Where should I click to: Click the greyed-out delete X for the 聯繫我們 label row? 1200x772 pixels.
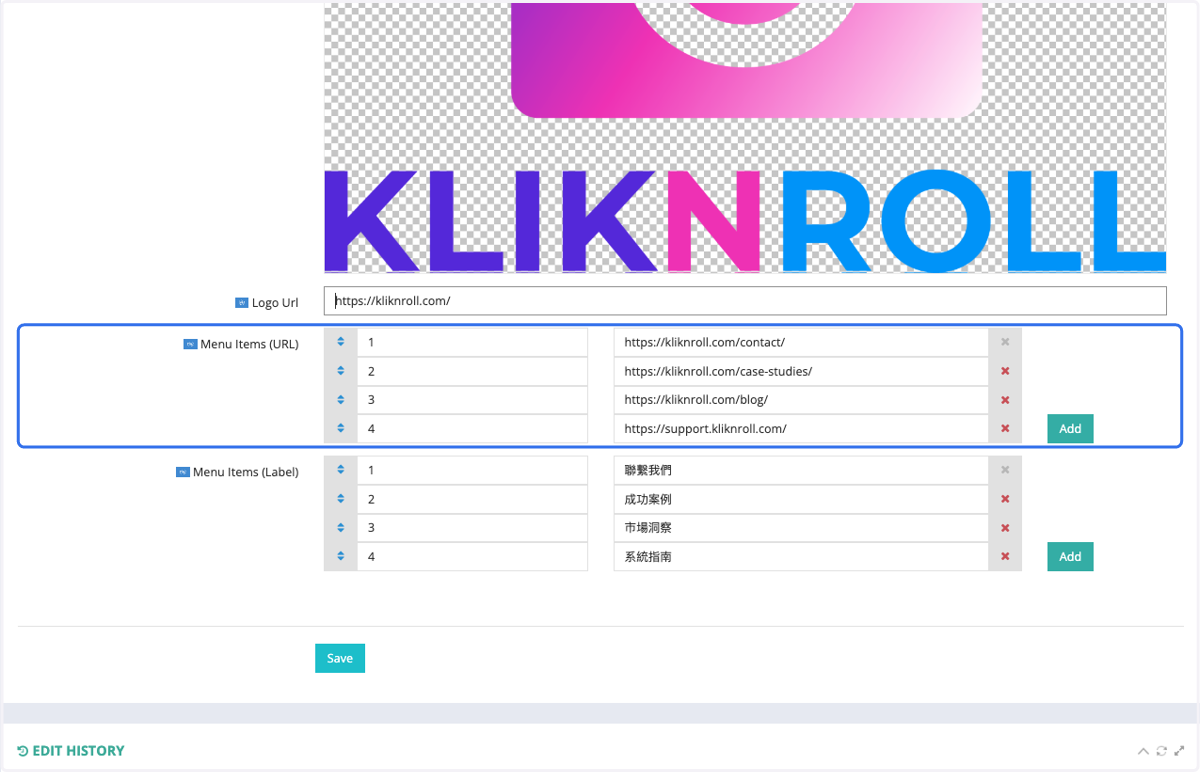[x=1005, y=470]
